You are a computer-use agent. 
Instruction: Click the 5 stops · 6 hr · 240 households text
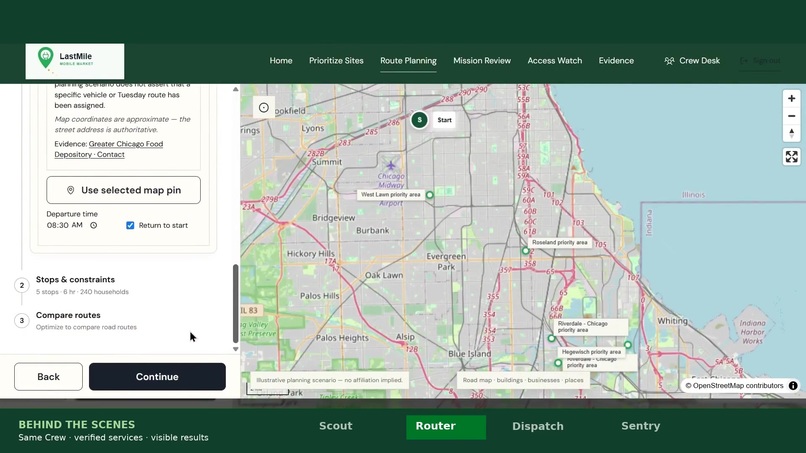tap(82, 292)
